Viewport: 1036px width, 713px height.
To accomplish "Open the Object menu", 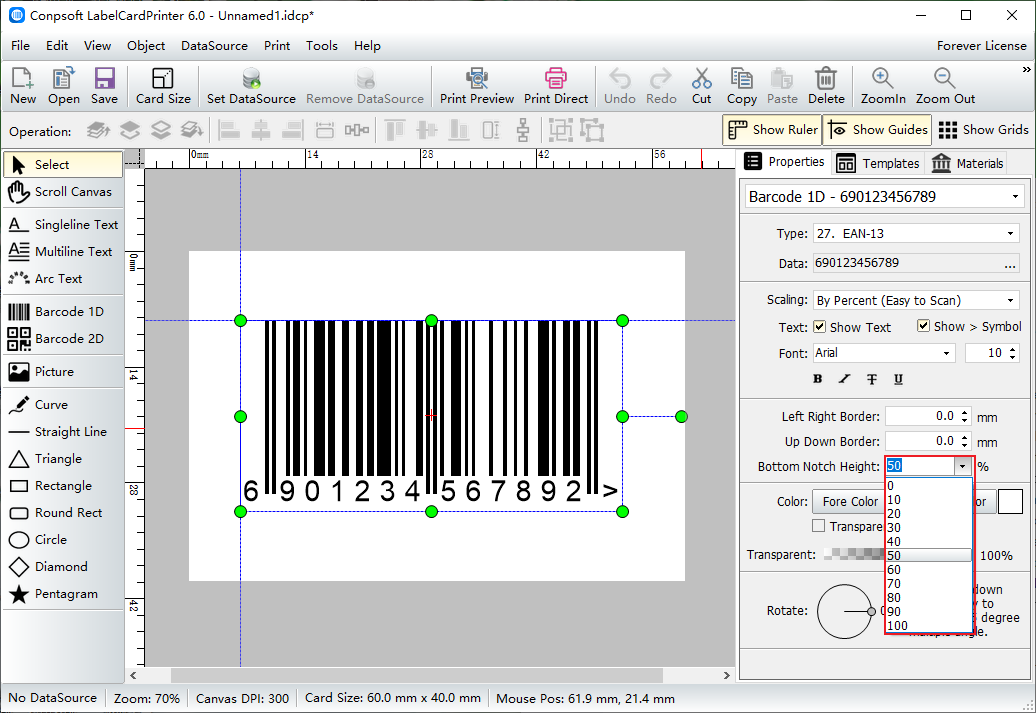I will click(x=146, y=46).
